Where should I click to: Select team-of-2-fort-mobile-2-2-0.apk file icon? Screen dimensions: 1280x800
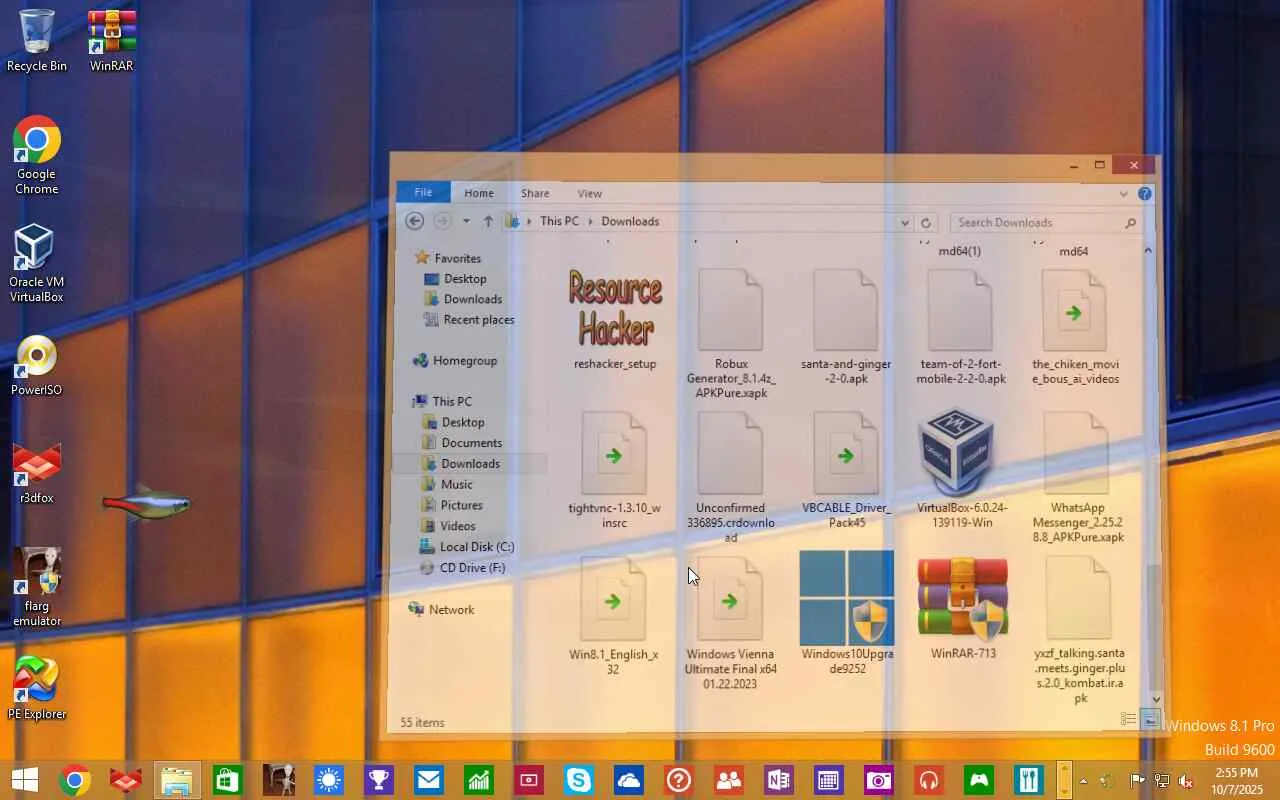(x=961, y=309)
